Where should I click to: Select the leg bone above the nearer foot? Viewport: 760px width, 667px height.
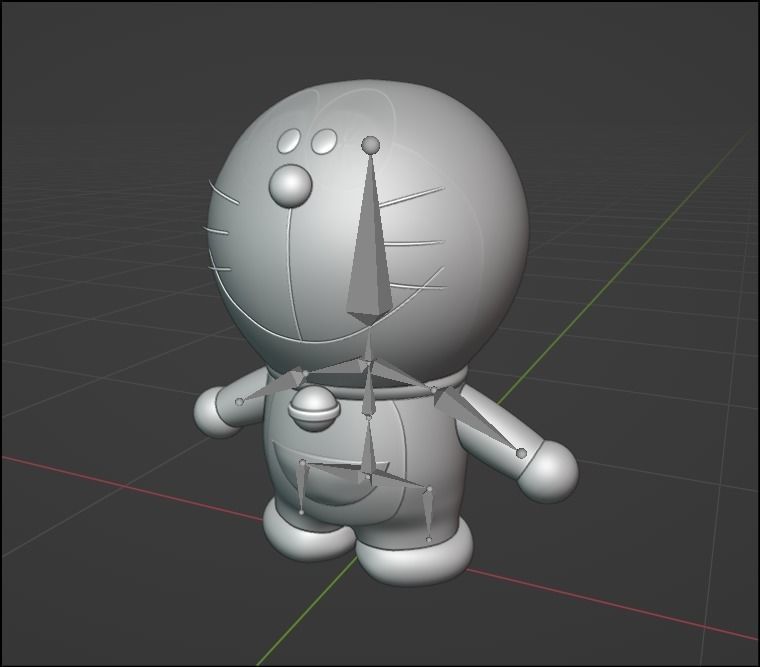tap(428, 514)
